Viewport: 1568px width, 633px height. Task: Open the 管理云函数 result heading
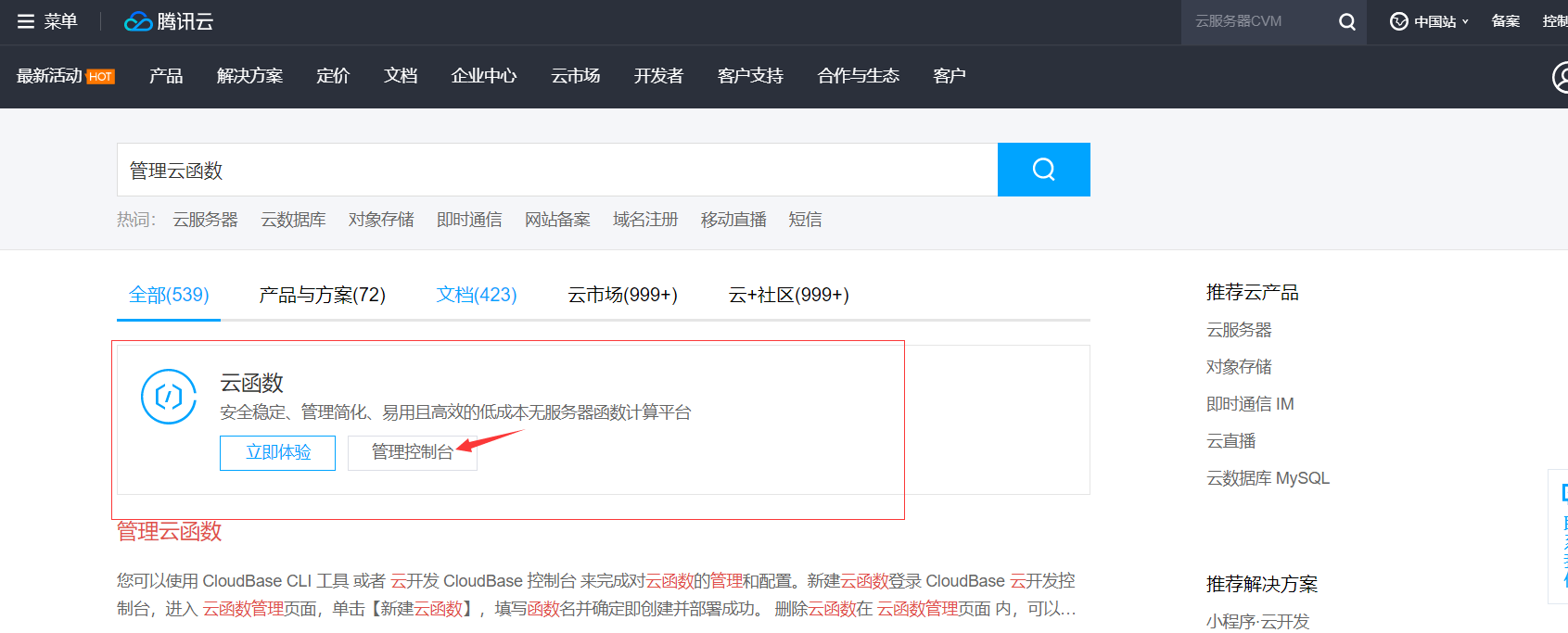[x=170, y=531]
